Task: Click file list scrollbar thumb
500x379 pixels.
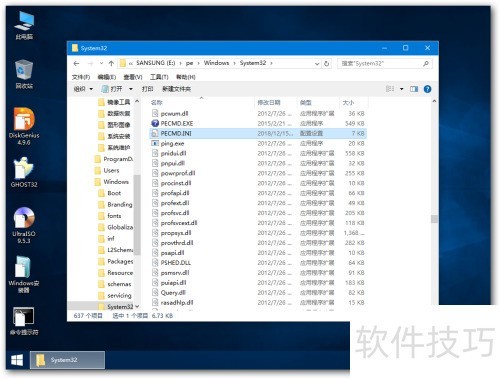Action: (x=434, y=219)
